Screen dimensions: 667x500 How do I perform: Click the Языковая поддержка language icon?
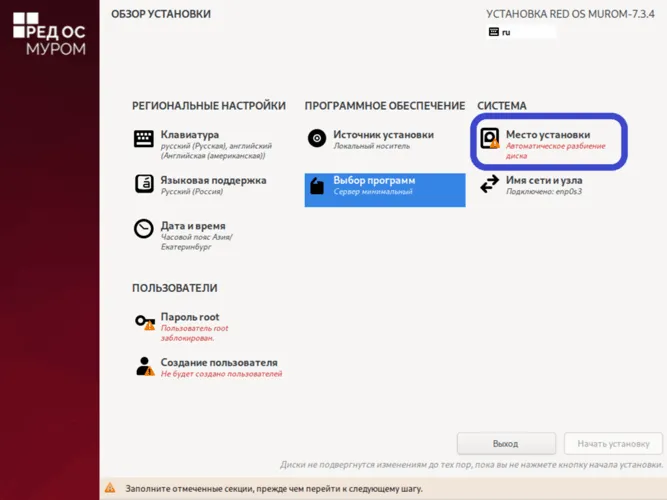click(x=144, y=184)
